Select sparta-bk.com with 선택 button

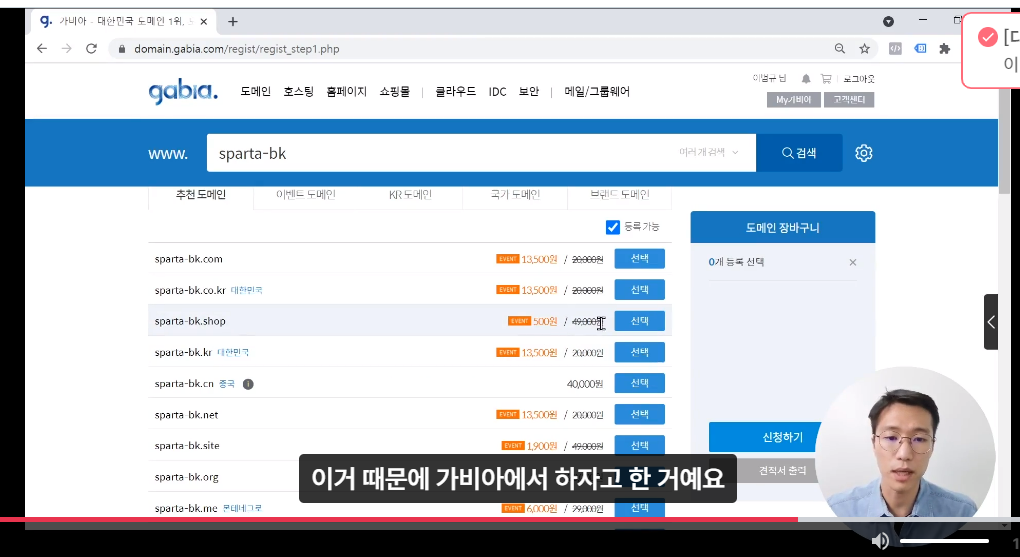[639, 258]
